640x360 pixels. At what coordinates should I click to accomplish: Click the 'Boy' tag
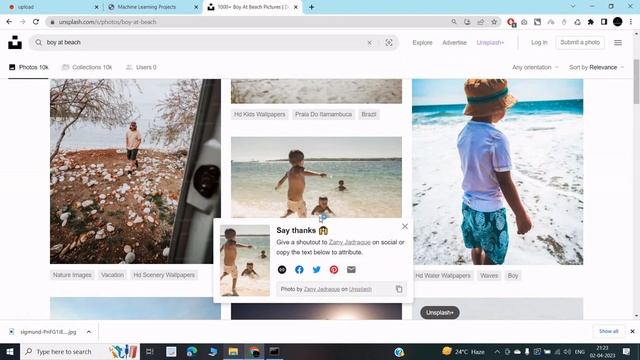[x=513, y=276]
